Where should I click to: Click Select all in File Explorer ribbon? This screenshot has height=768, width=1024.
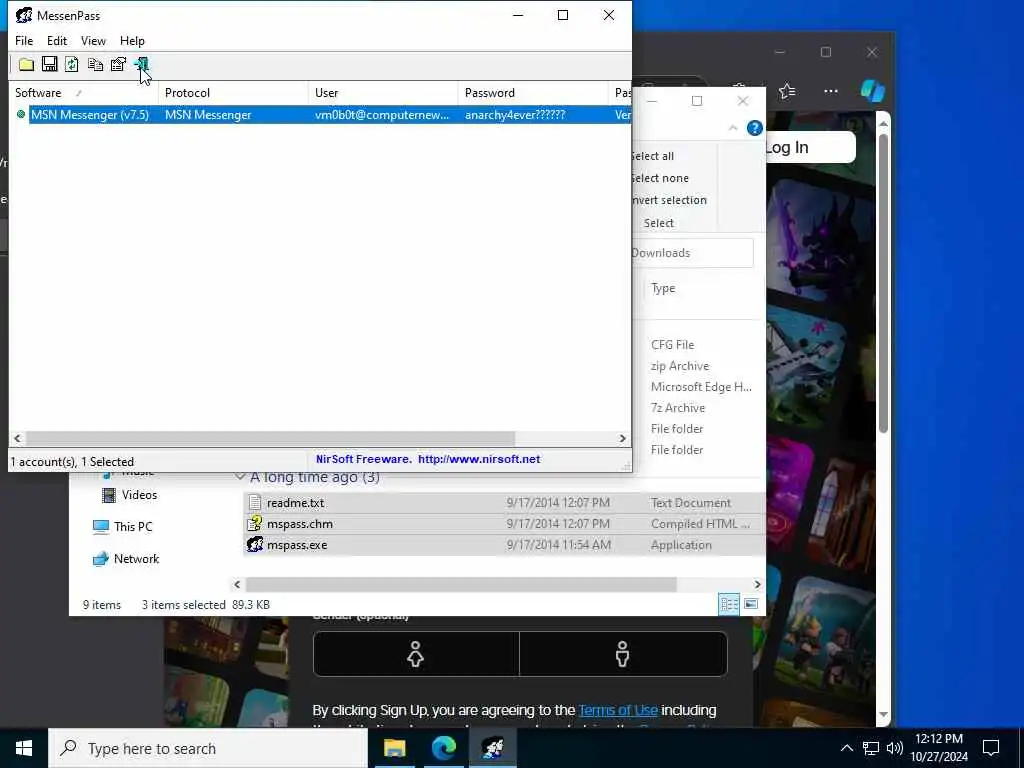pyautogui.click(x=652, y=156)
